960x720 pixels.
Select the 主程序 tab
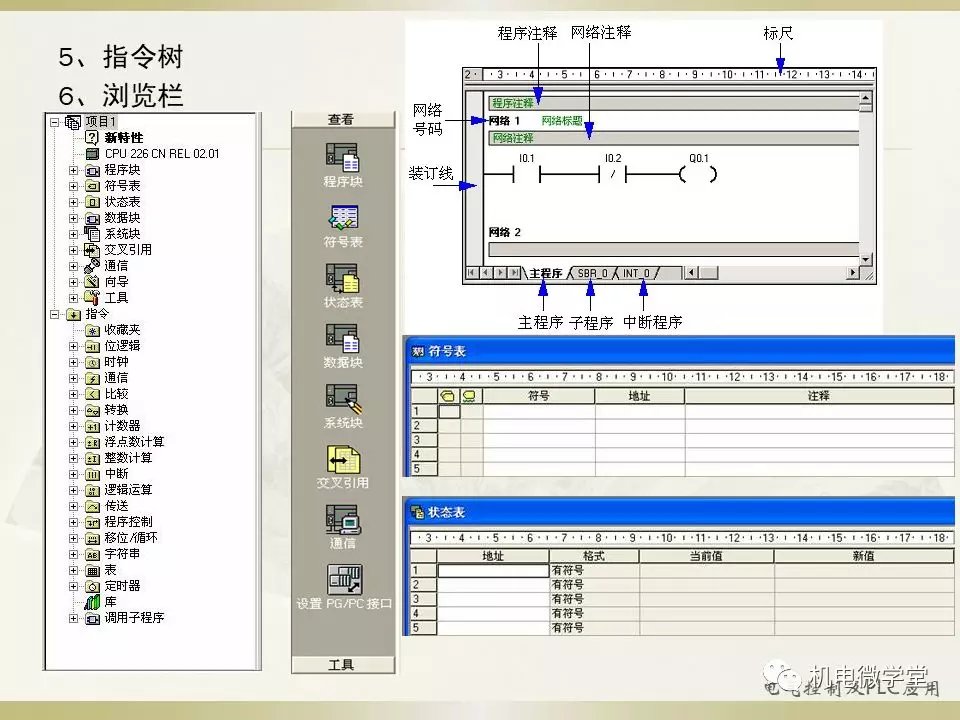[x=546, y=273]
